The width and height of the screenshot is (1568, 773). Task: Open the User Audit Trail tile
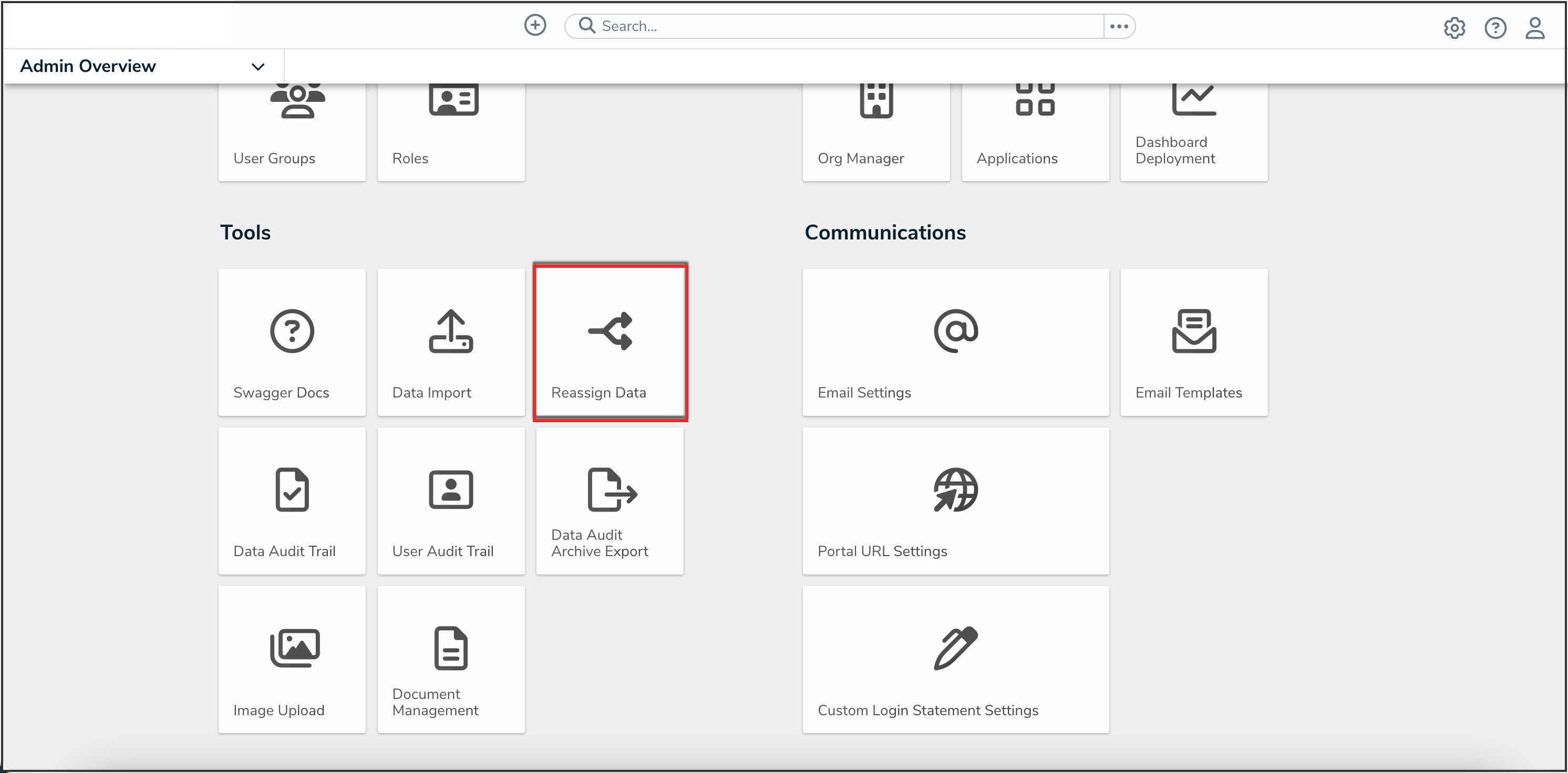click(451, 501)
